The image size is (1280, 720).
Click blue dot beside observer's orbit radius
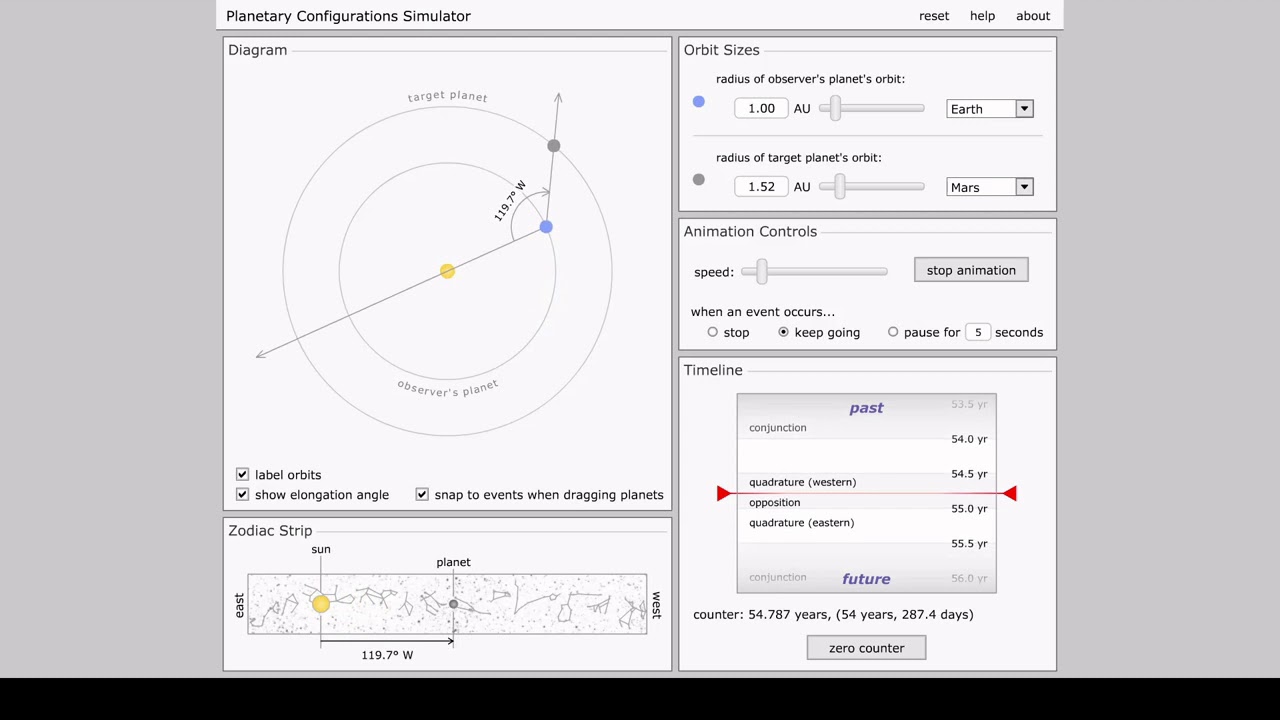click(x=699, y=102)
